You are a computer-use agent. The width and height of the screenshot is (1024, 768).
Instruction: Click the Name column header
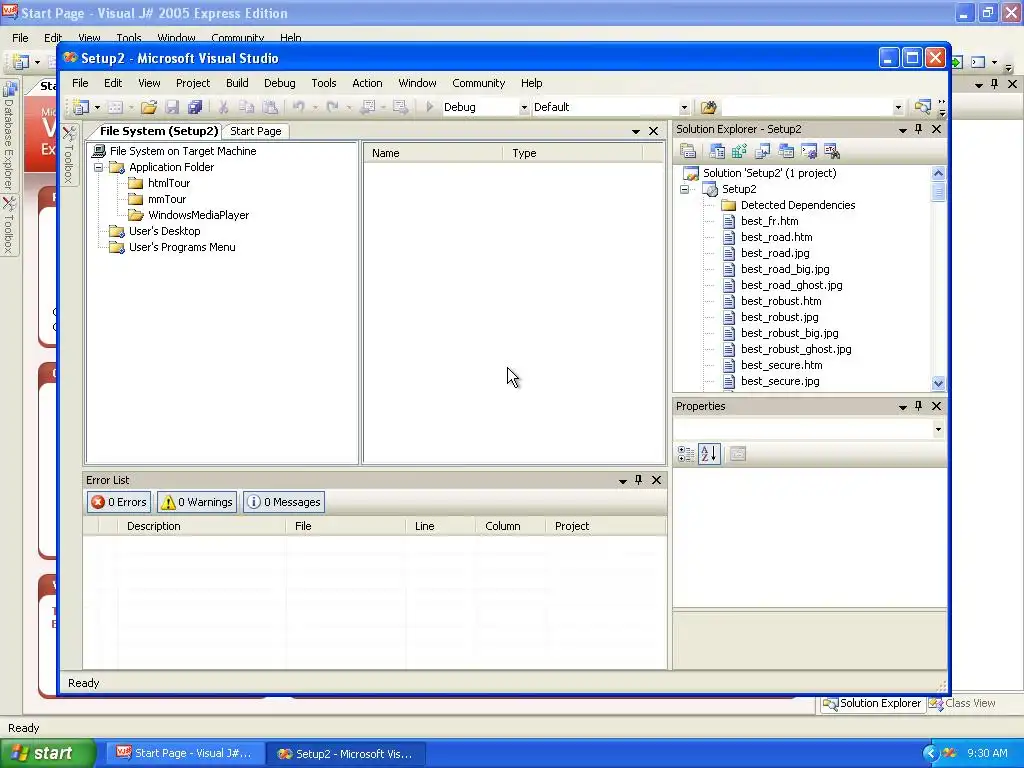pos(433,153)
